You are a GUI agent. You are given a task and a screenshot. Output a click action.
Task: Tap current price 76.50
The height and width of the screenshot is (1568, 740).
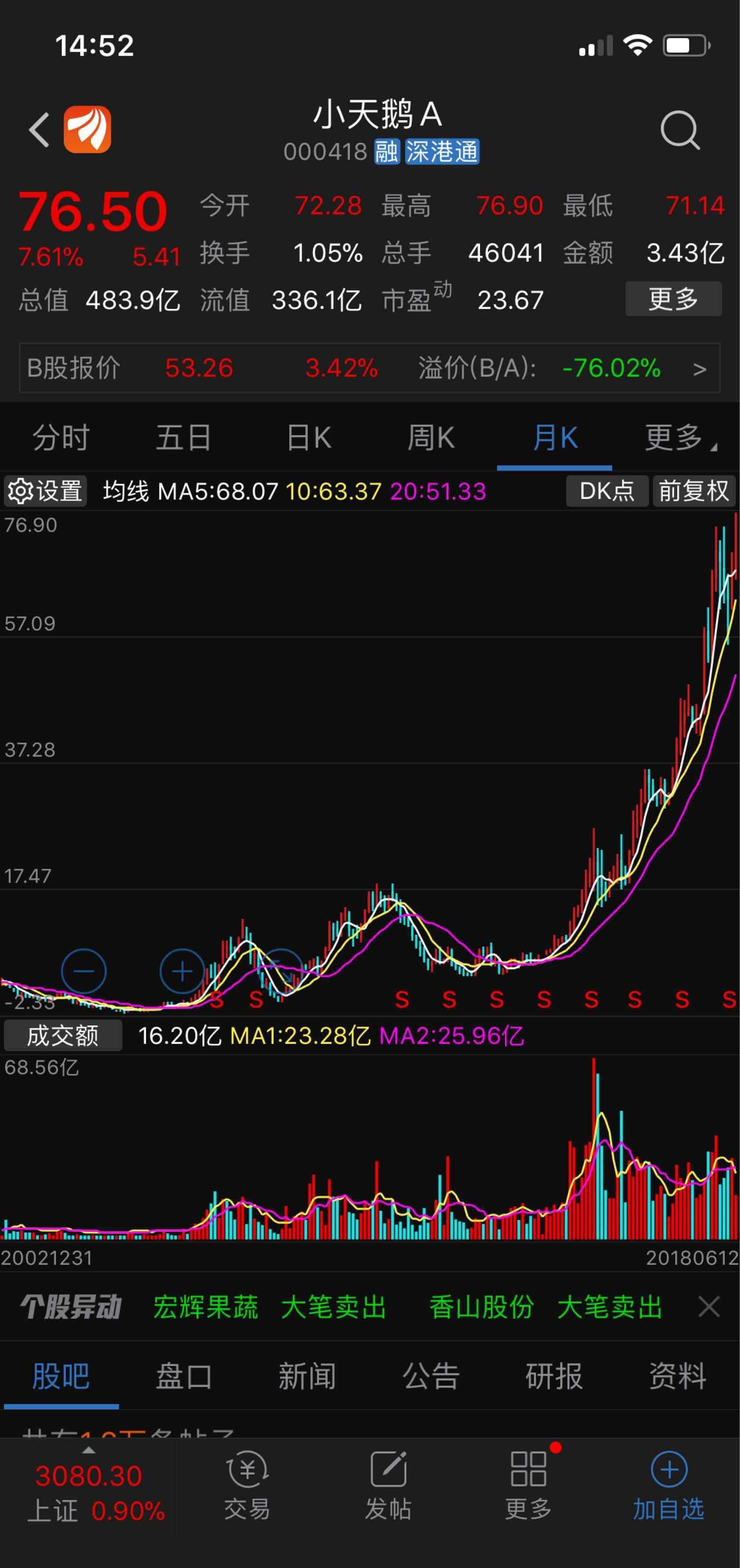tap(92, 212)
